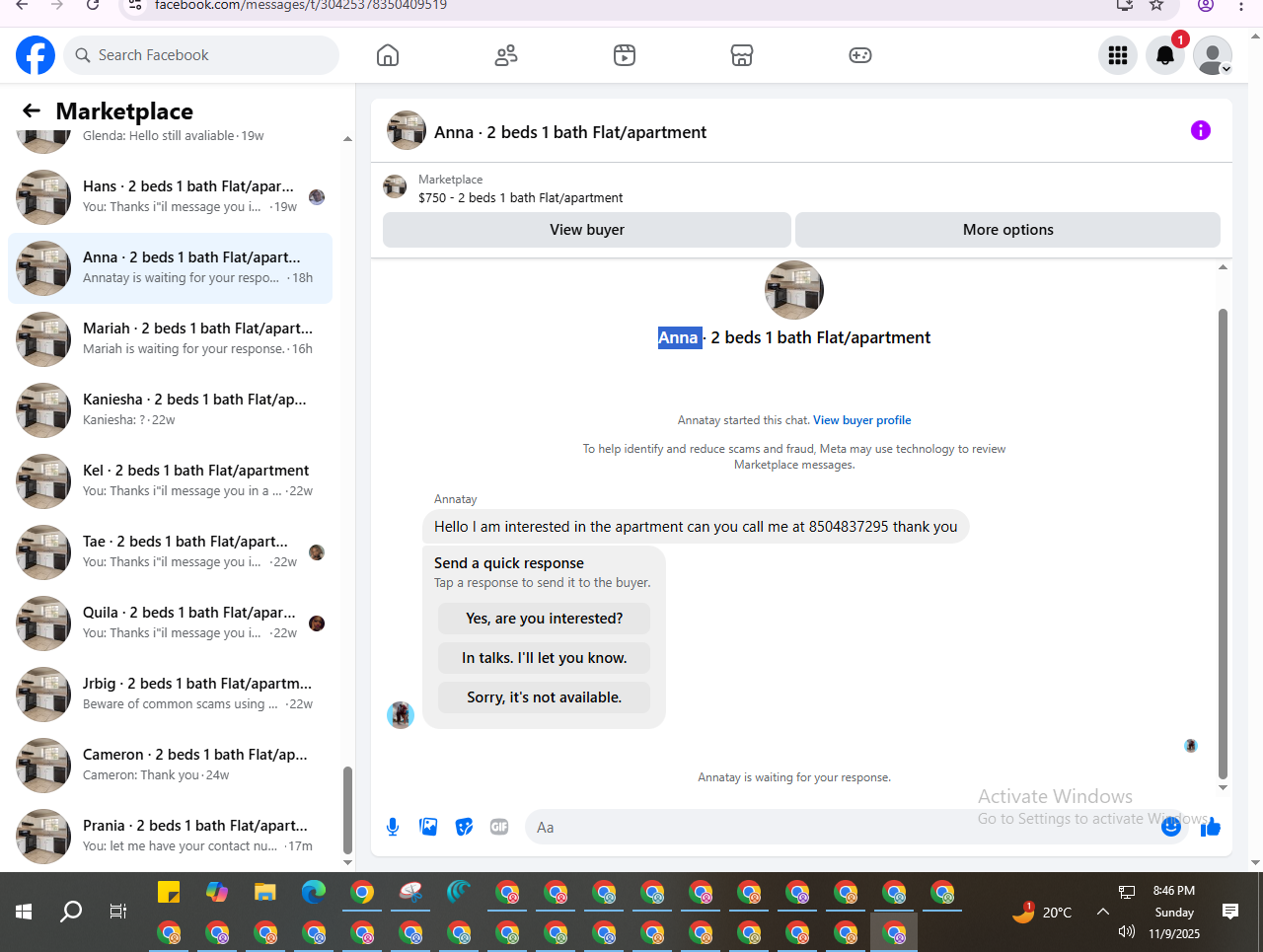Viewport: 1263px width, 952px height.
Task: Open the Video reels icon in top navigation
Action: click(x=625, y=55)
